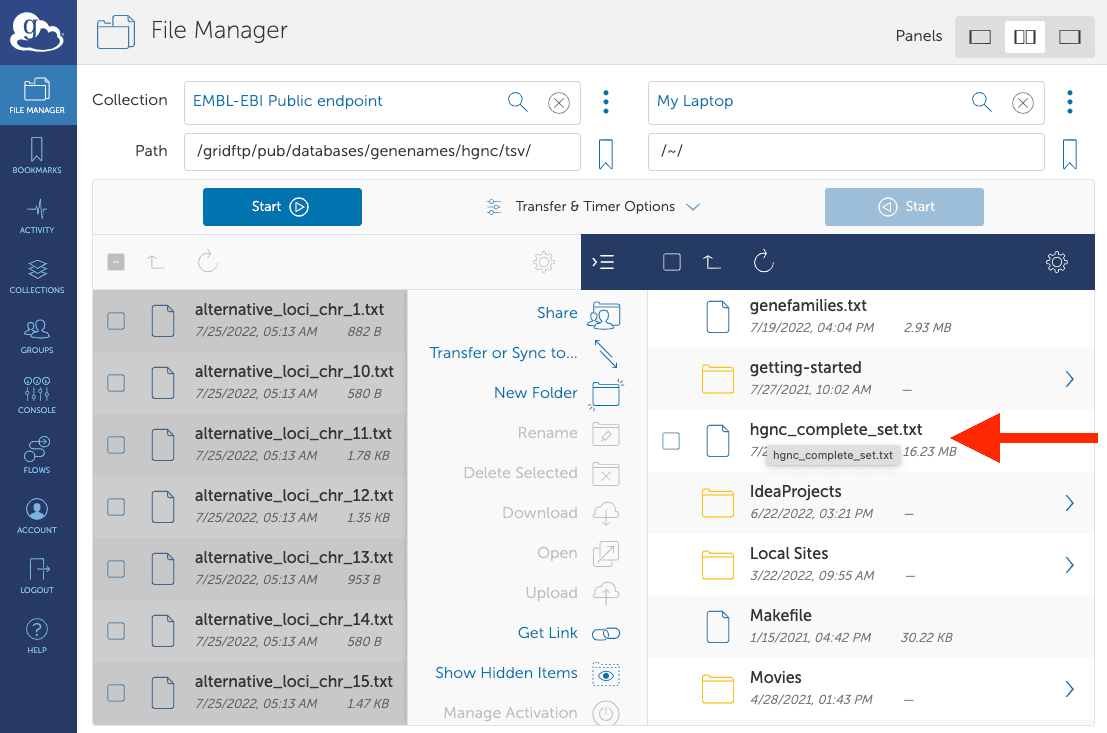Open the Console sidebar section
1107x733 pixels.
coord(37,395)
